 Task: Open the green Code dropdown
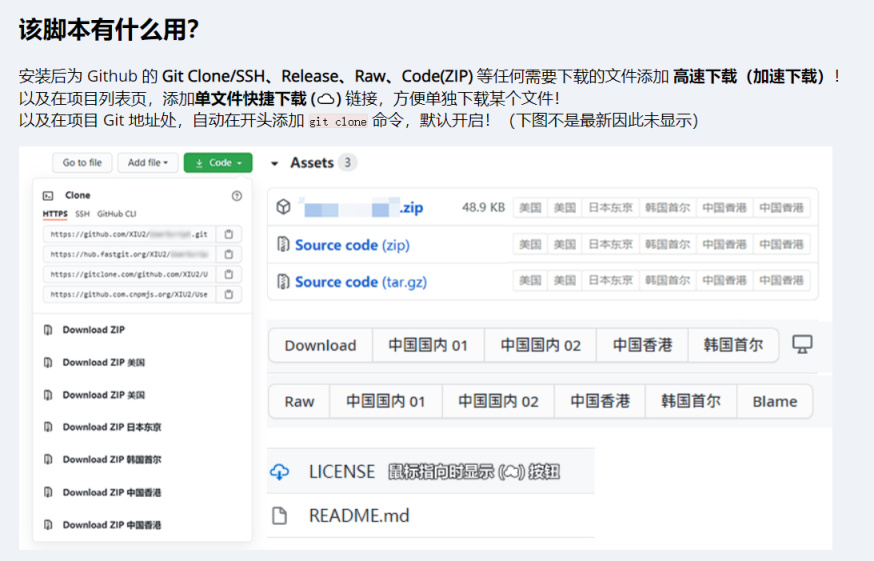(x=218, y=163)
